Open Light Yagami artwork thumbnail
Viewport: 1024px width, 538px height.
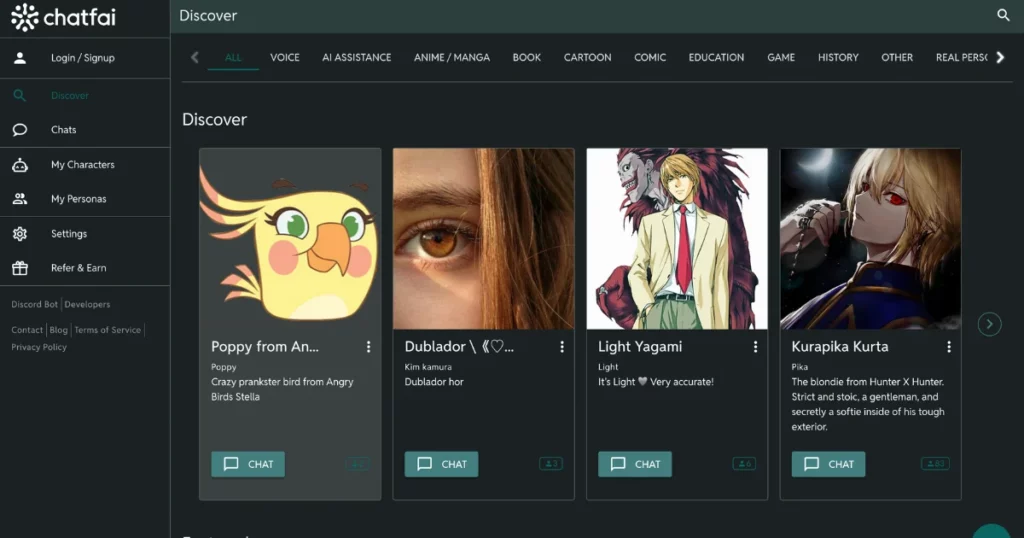(677, 239)
